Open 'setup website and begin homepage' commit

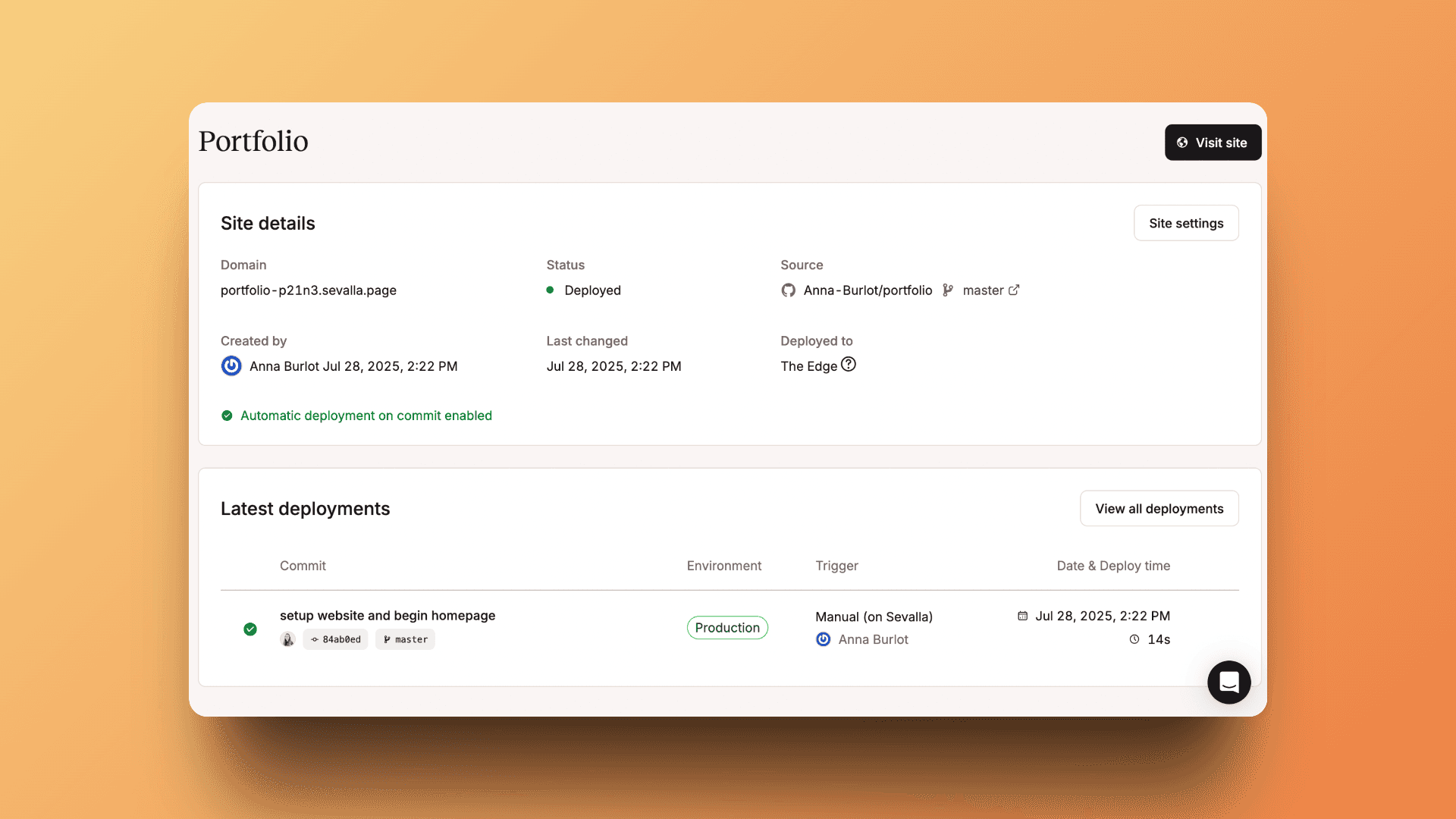click(x=388, y=616)
